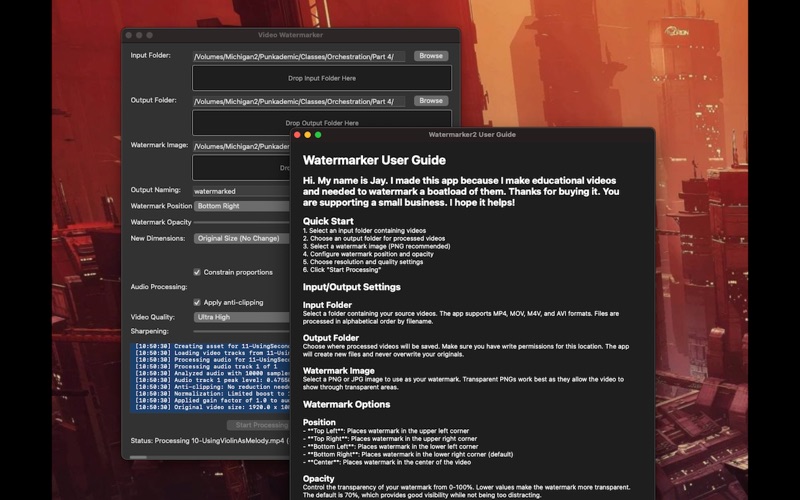Image resolution: width=800 pixels, height=500 pixels.
Task: Click log line 'Audio track 1 peak level'
Action: pyautogui.click(x=213, y=380)
